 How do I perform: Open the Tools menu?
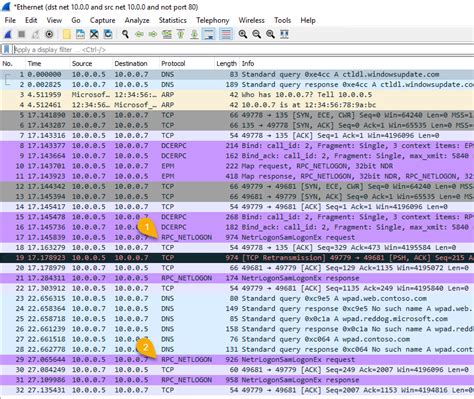click(282, 20)
